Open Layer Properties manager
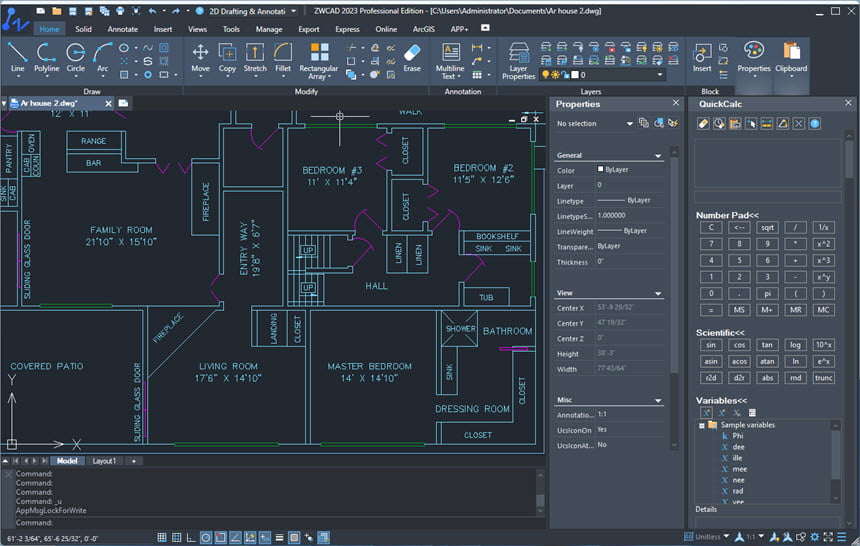The image size is (860, 546). tap(518, 61)
